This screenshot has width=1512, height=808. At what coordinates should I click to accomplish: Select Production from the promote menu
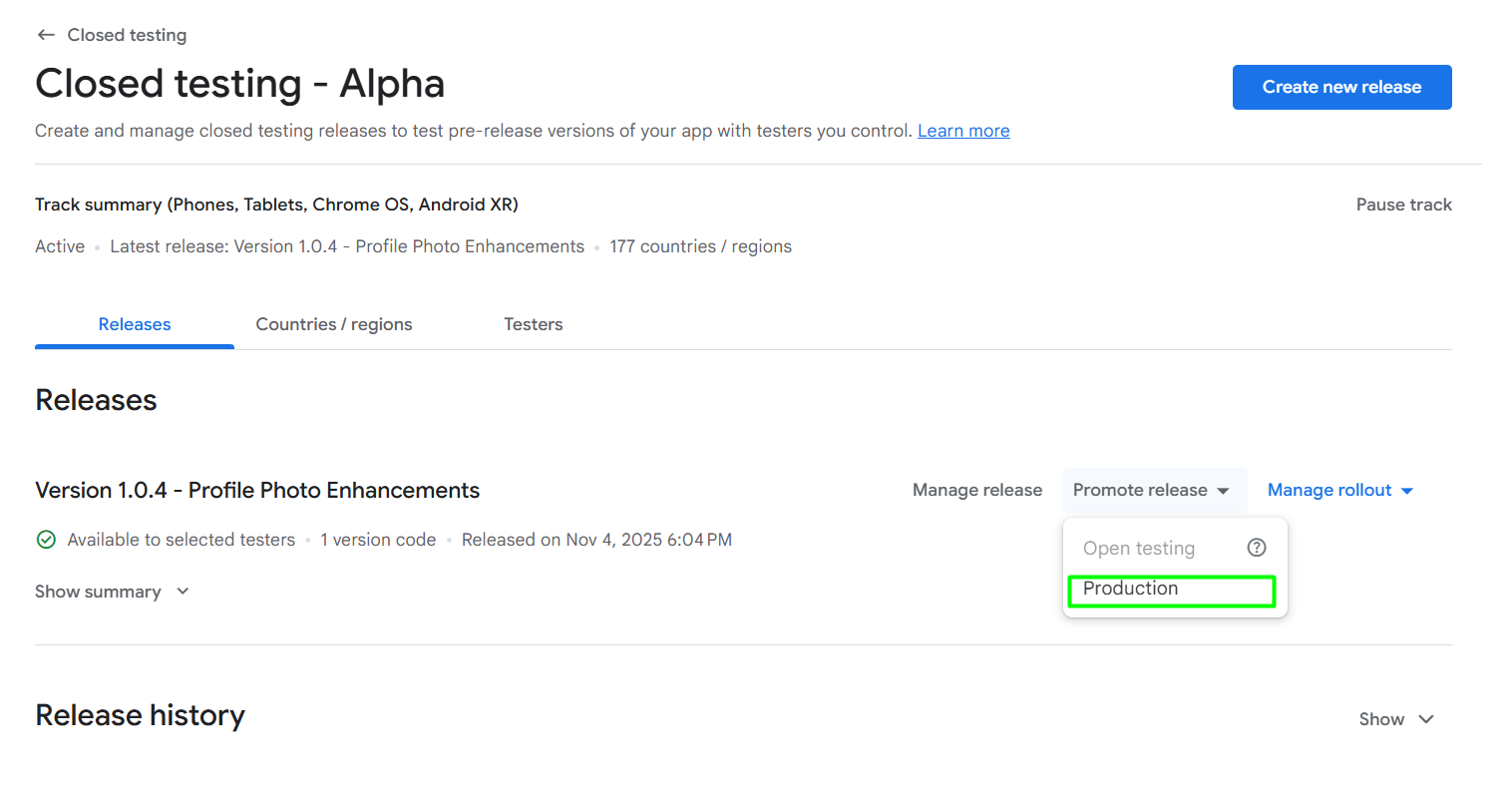[1130, 589]
